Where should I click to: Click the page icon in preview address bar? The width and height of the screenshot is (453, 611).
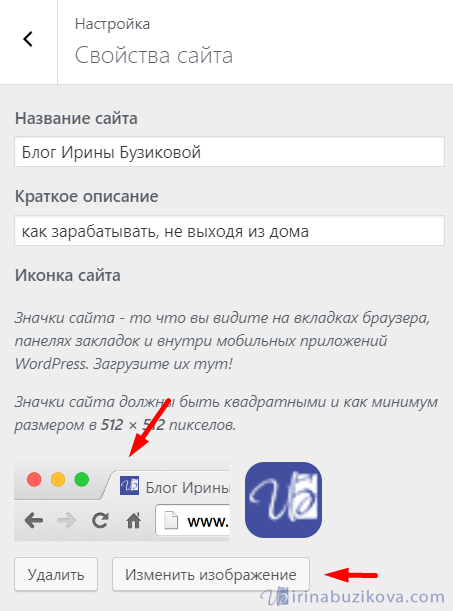coord(171,521)
